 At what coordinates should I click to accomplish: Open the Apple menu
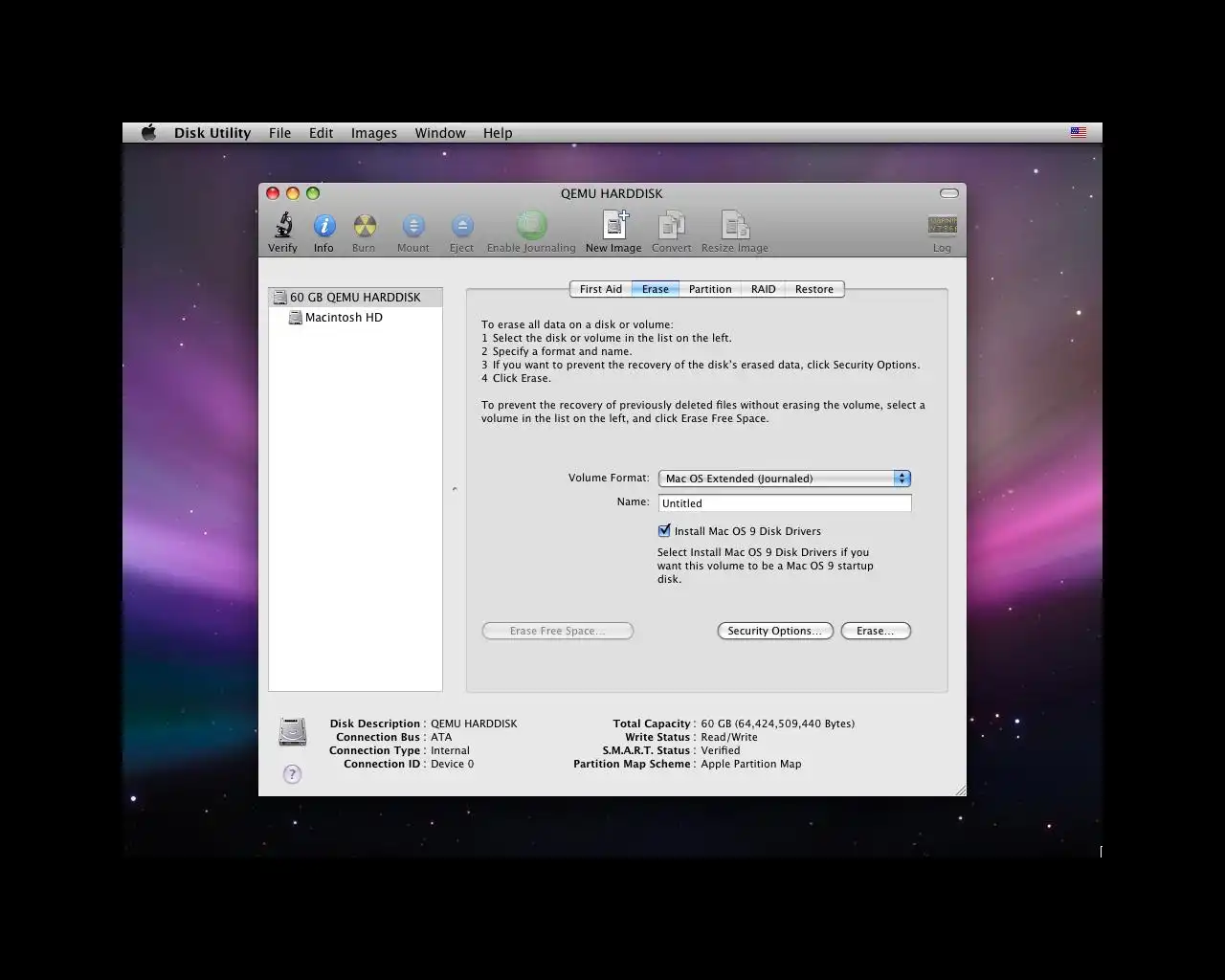pyautogui.click(x=148, y=133)
